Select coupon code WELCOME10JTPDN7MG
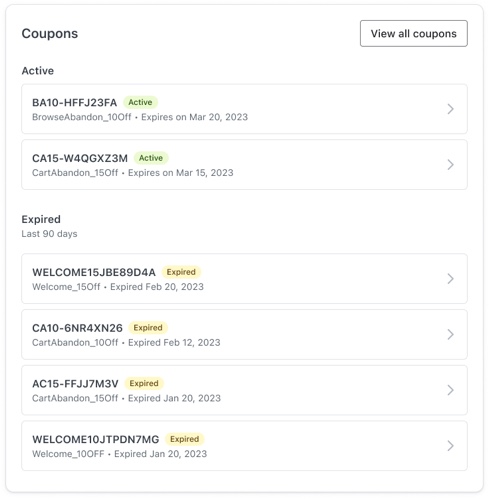 pyautogui.click(x=96, y=439)
